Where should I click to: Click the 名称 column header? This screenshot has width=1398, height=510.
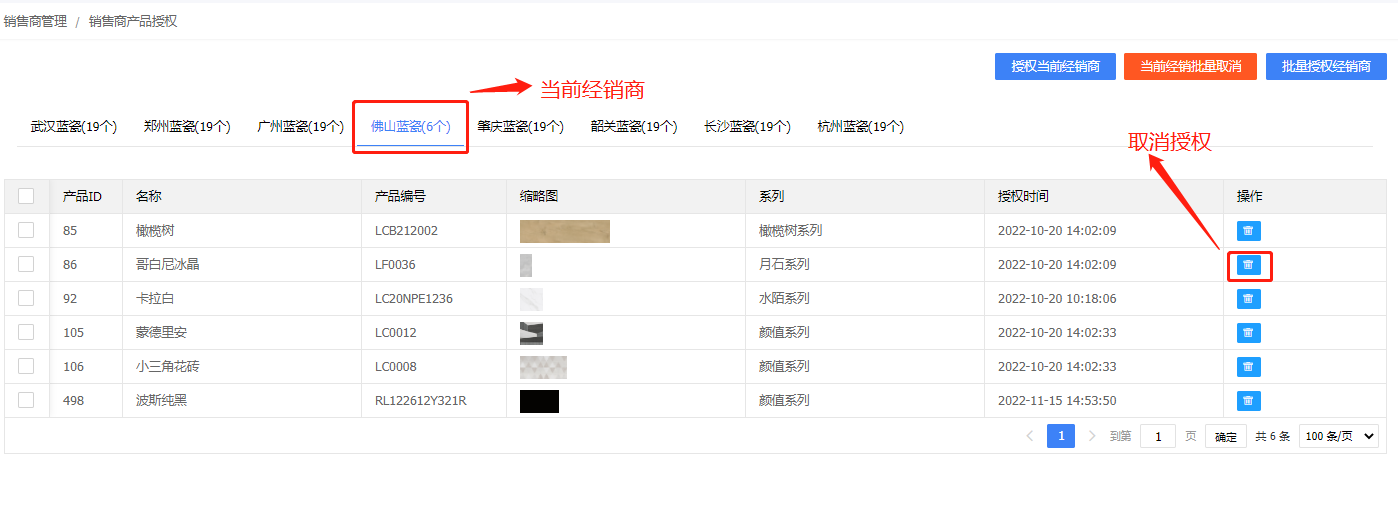[149, 197]
